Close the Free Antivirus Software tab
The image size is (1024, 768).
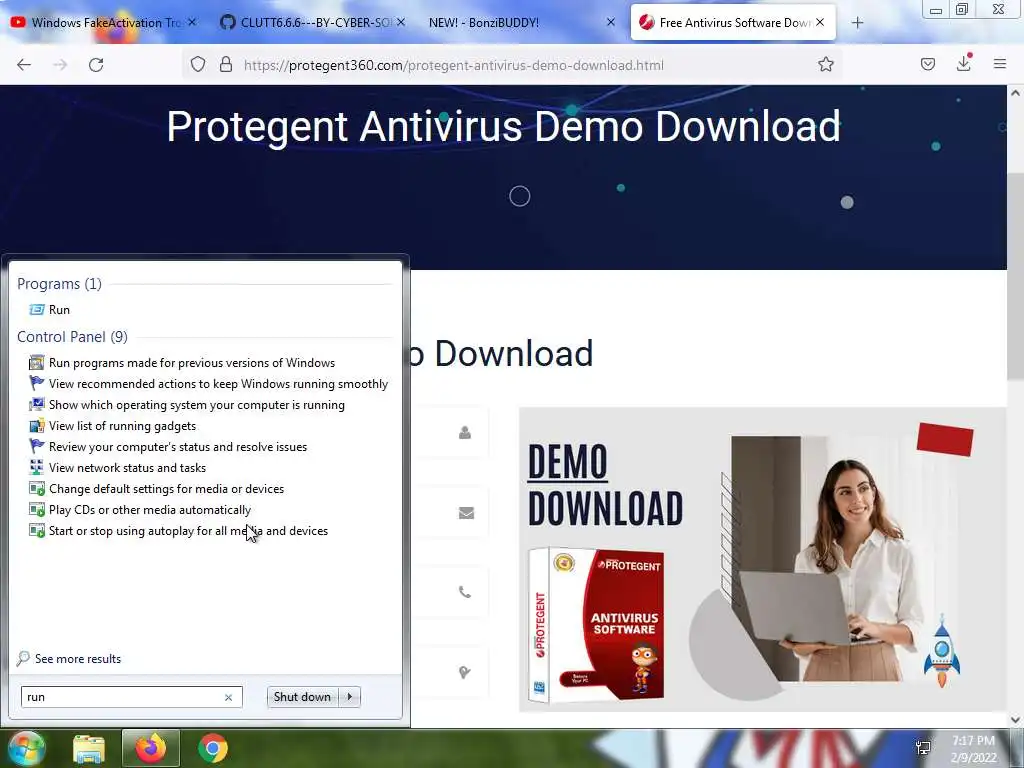point(820,22)
